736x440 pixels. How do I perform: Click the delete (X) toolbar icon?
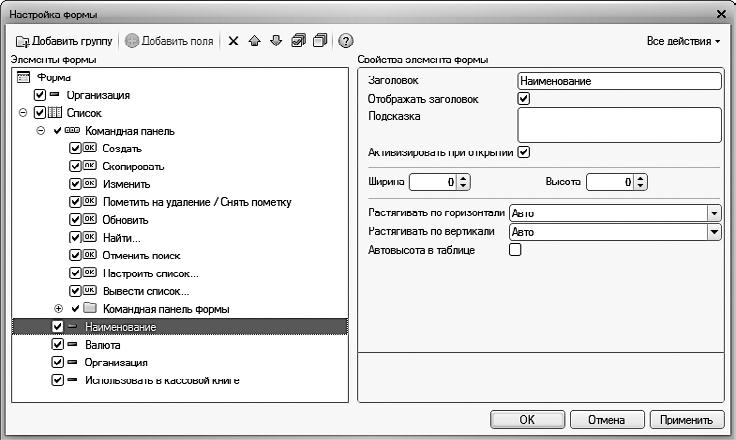233,41
